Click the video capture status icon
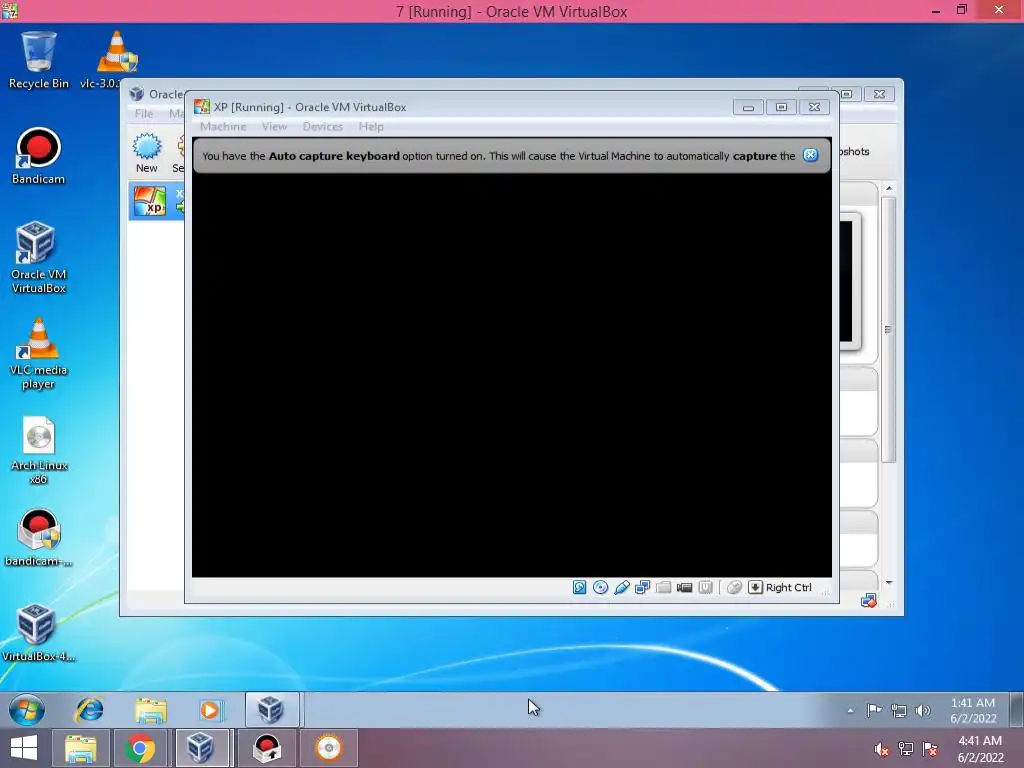Screen dimensions: 1024x768 coord(684,587)
